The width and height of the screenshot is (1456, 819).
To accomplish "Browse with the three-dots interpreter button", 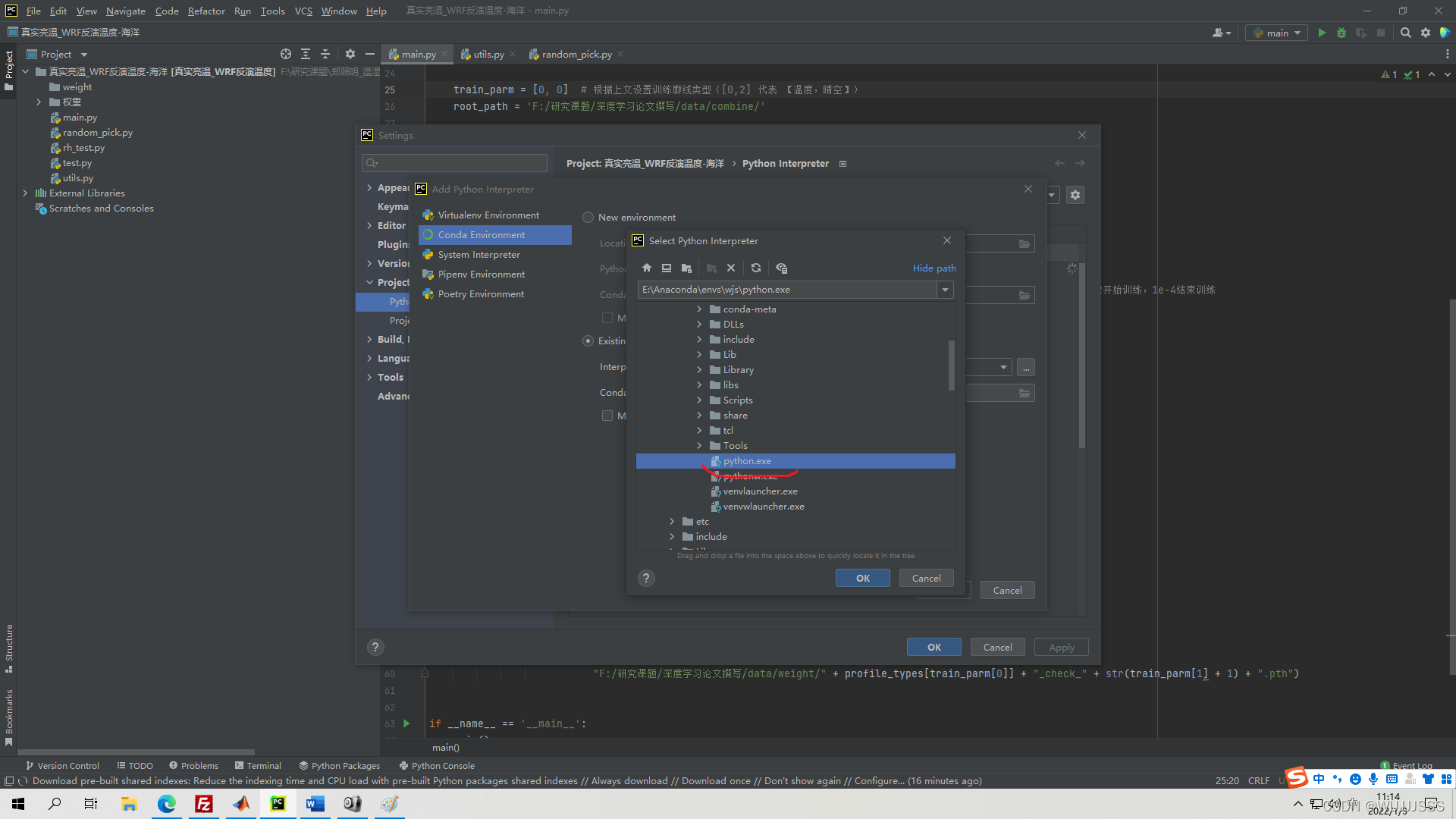I will tap(1026, 368).
